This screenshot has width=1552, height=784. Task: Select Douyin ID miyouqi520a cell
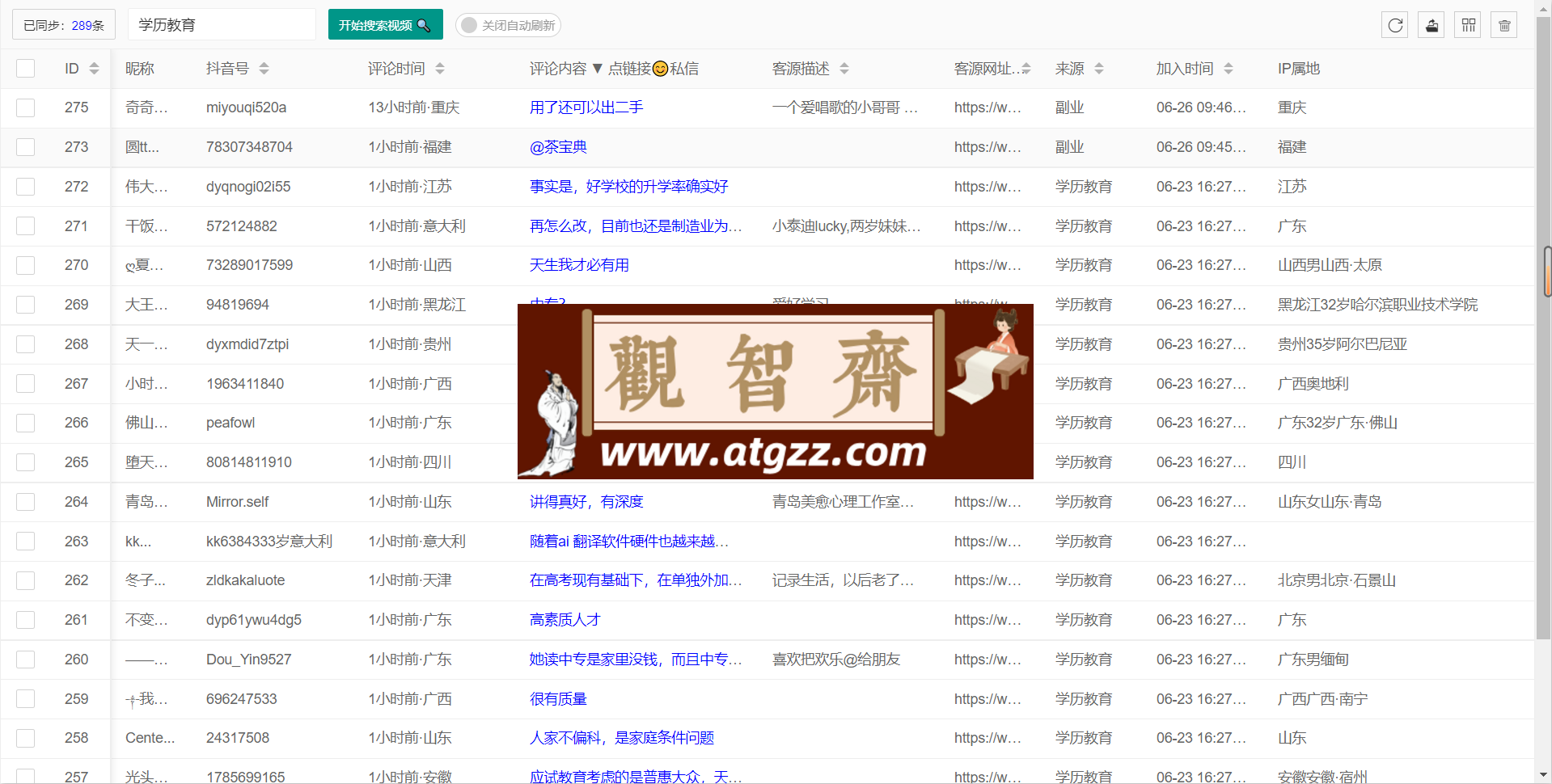[246, 107]
